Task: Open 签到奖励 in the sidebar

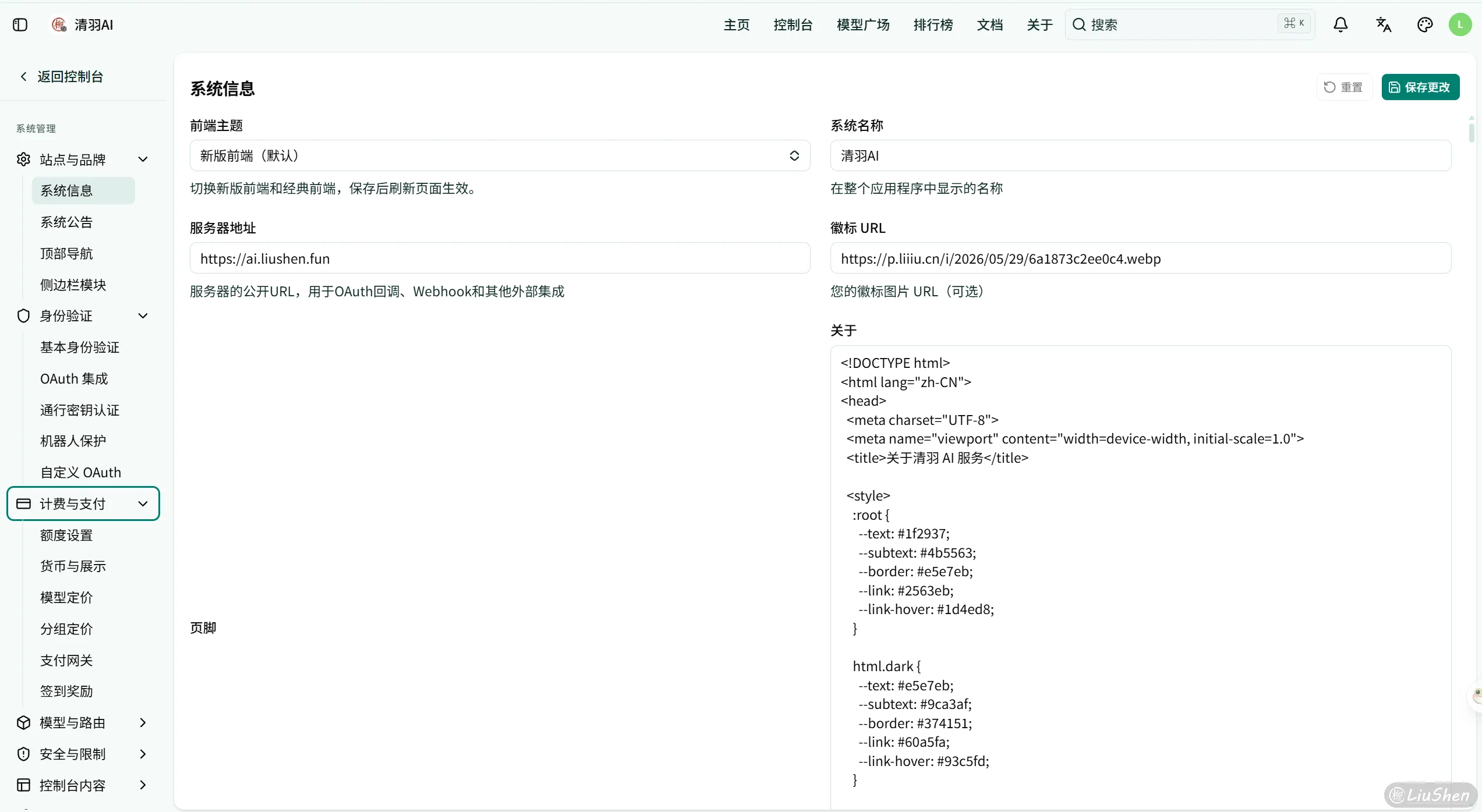Action: 66,691
